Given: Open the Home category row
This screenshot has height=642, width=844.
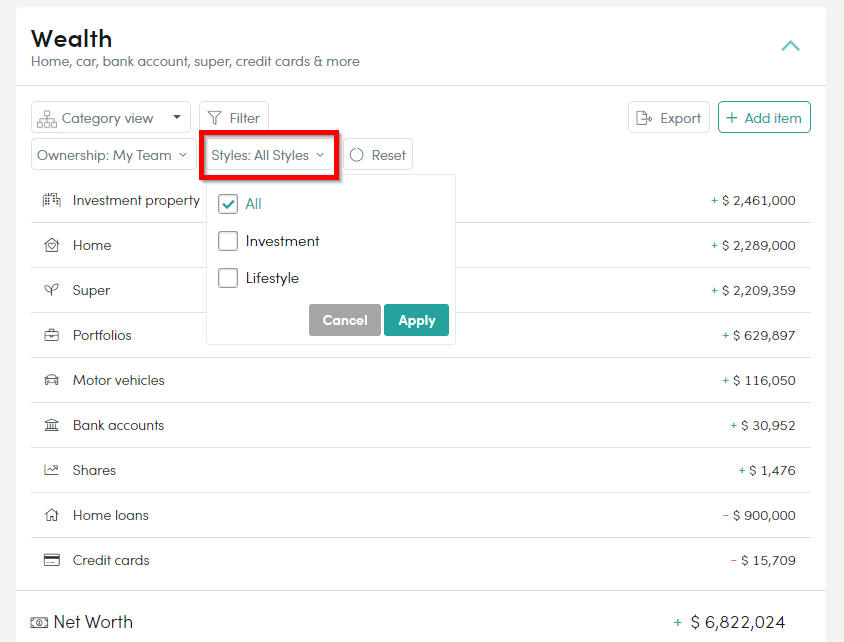Looking at the screenshot, I should pos(421,245).
